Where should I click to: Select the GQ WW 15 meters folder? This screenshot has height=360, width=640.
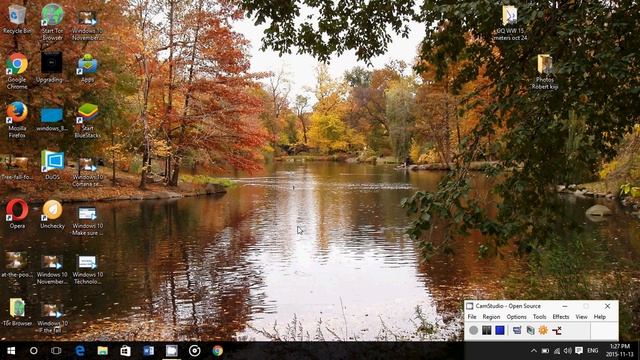[510, 23]
